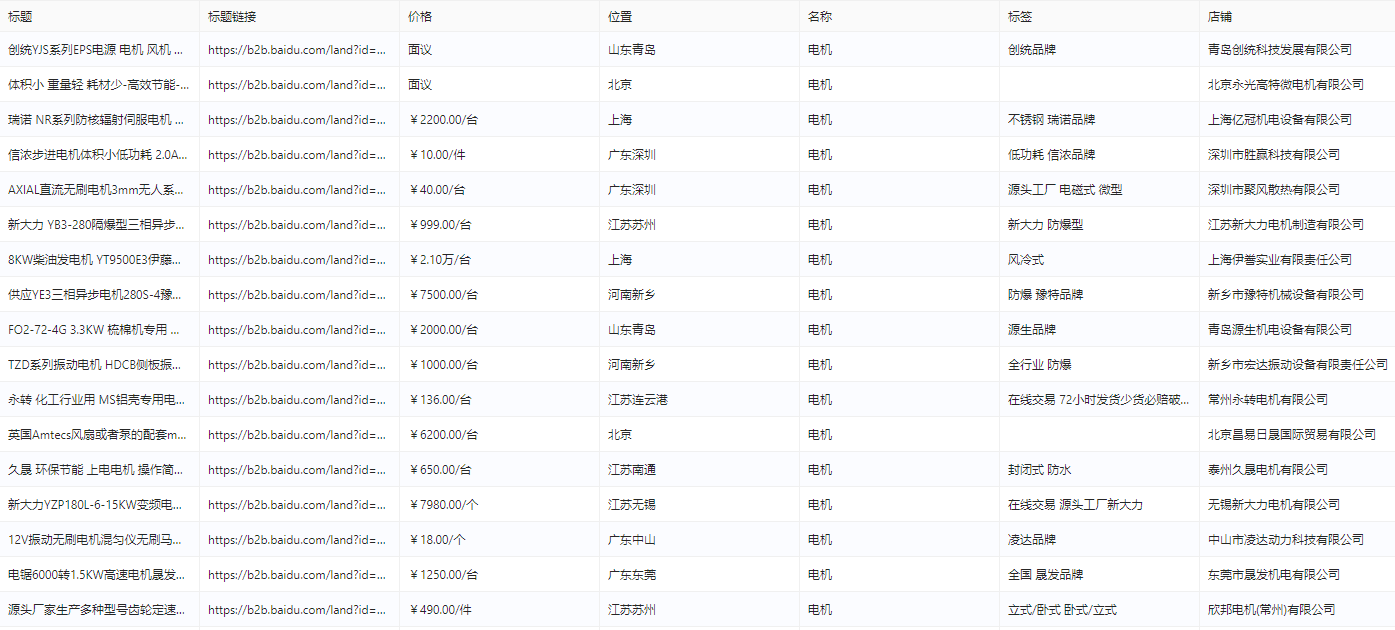The image size is (1395, 630).
Task: Select the 价格 column header
Action: click(420, 17)
